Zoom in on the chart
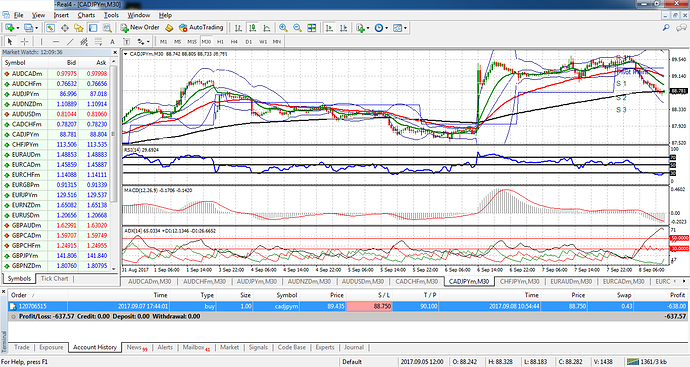 283,28
